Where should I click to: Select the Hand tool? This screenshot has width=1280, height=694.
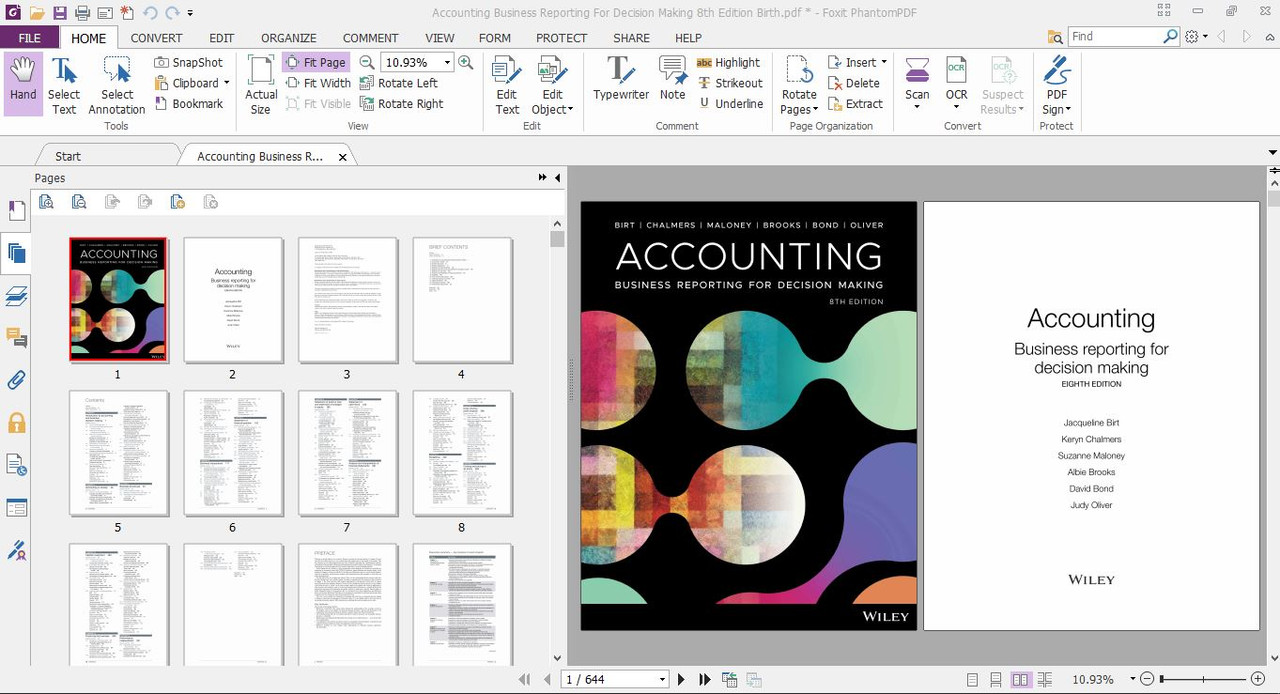click(23, 84)
